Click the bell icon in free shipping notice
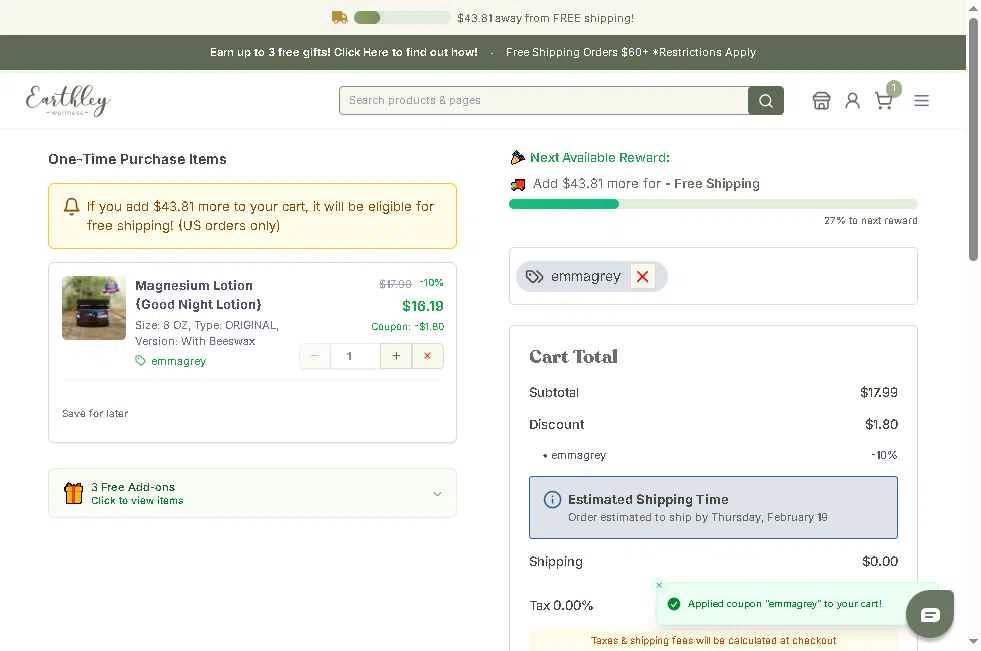The image size is (981, 651). 72,206
